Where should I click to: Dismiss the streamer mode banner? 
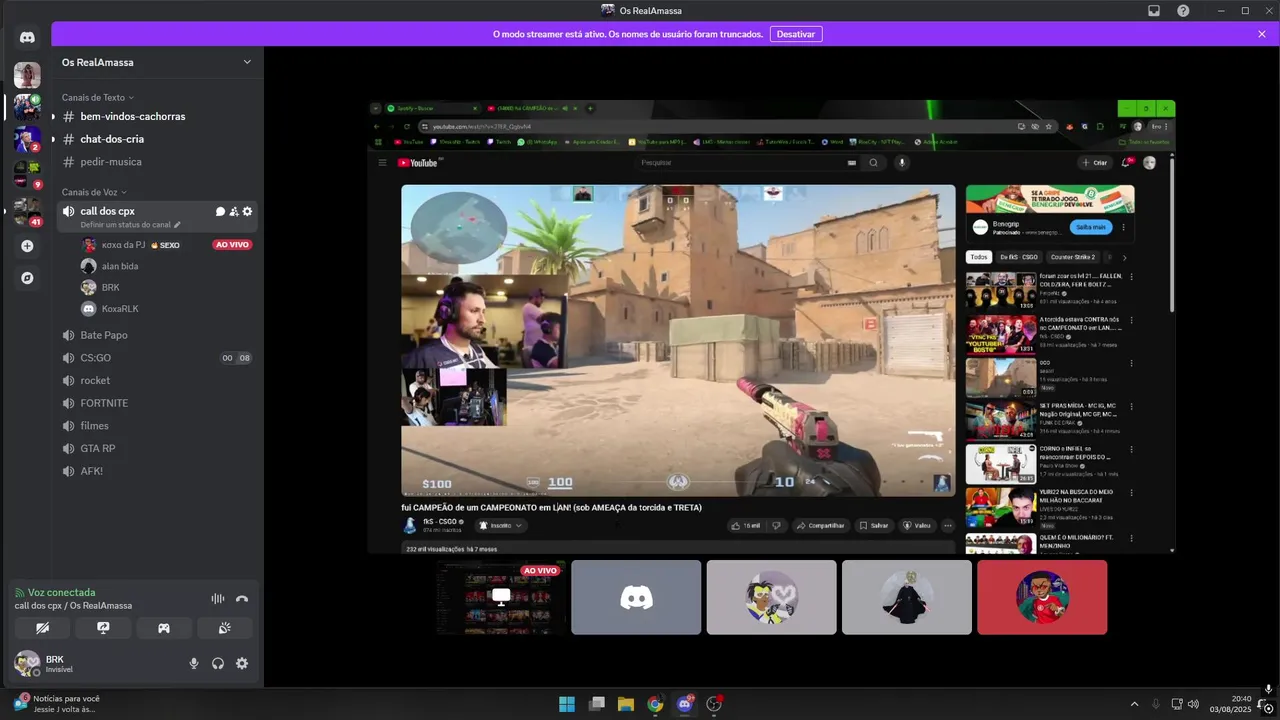pos(1262,34)
